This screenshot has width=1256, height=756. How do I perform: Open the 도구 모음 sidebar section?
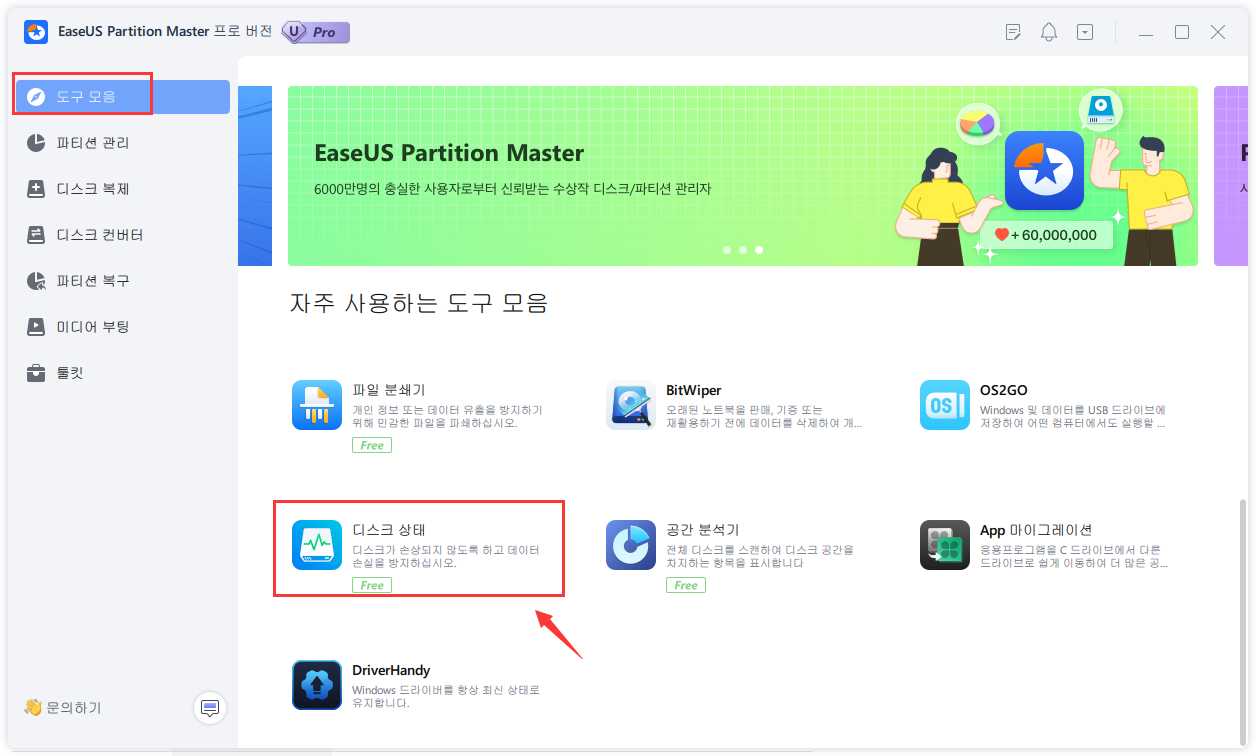(x=122, y=97)
